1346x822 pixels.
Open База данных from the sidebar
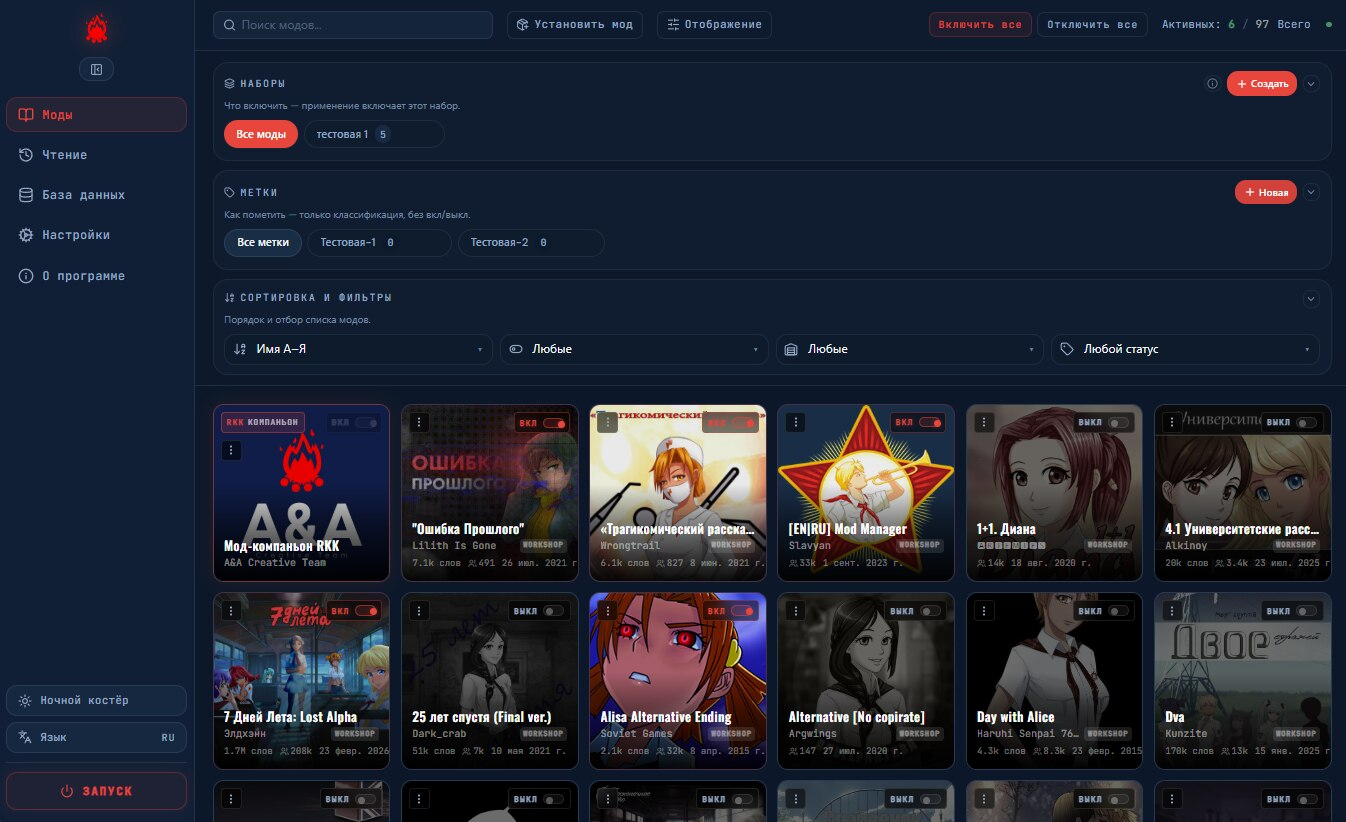click(x=96, y=195)
